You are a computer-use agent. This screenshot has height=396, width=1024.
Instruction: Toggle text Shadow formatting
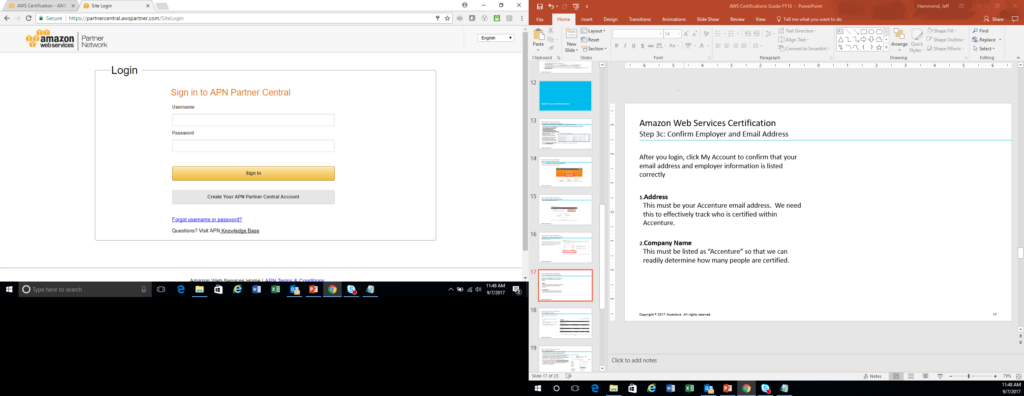pyautogui.click(x=643, y=46)
